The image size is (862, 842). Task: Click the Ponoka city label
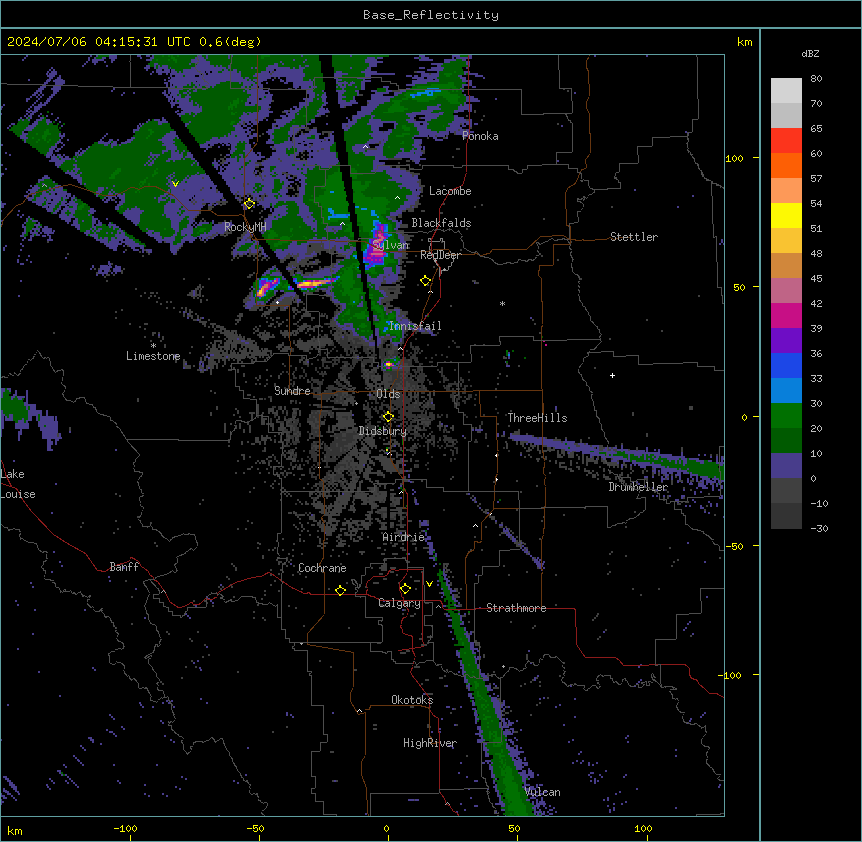tap(480, 136)
